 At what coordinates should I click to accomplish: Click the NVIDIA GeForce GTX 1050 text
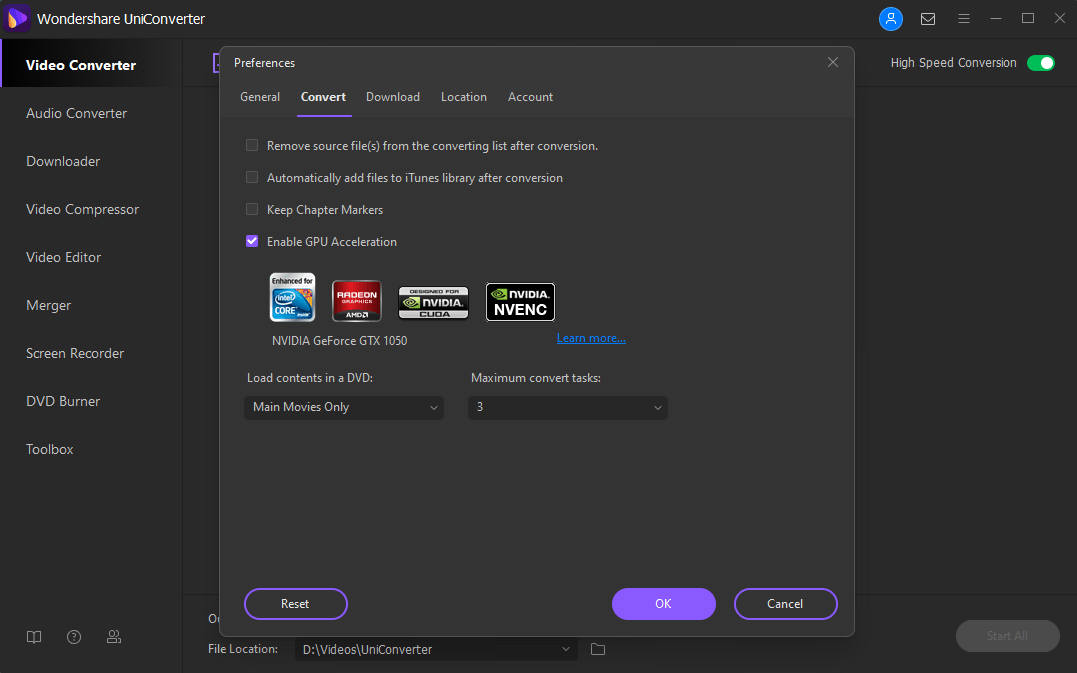pyautogui.click(x=339, y=341)
